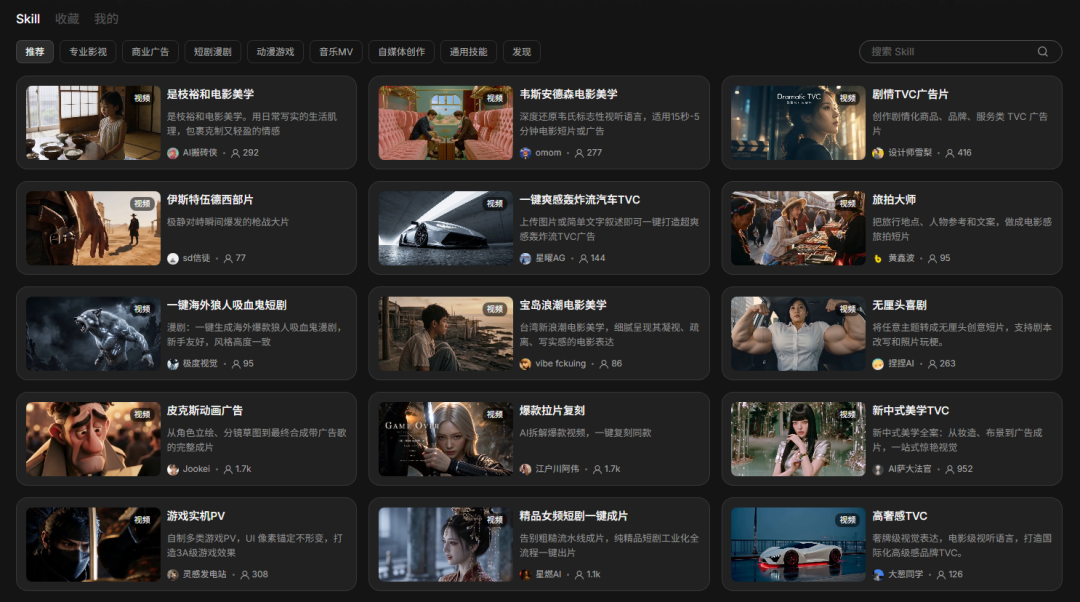Click the 皮克斯动画广告 title

205,411
